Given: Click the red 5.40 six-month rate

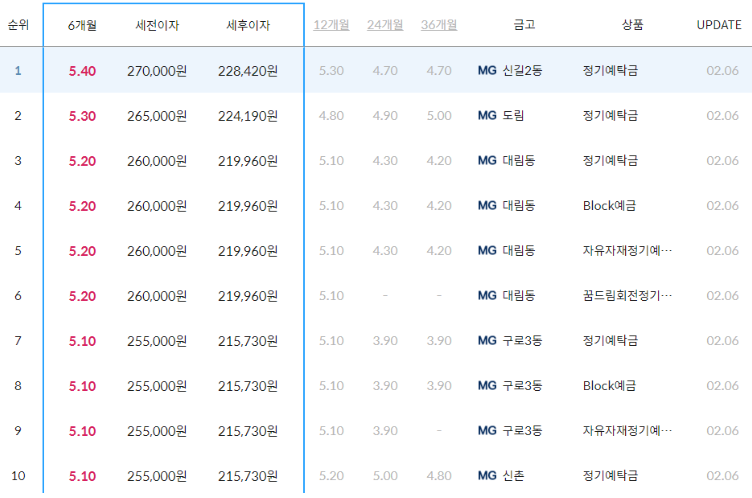Looking at the screenshot, I should (82, 71).
